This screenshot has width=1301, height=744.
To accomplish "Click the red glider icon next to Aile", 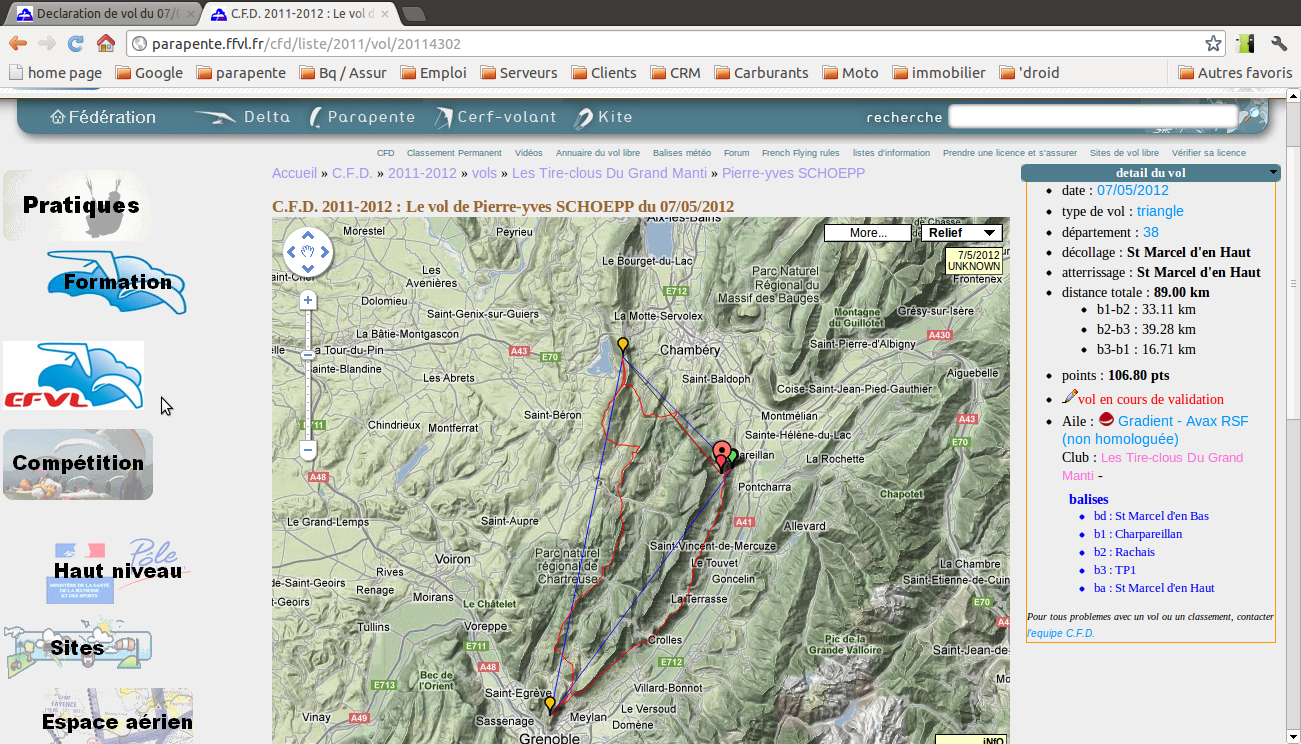I will pos(1106,420).
